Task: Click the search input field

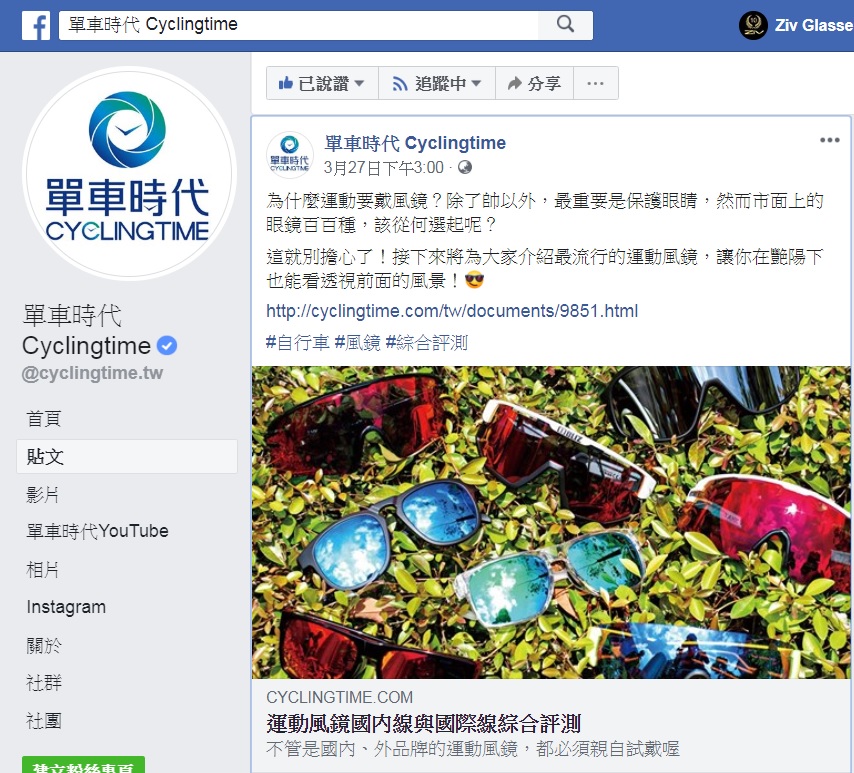Action: (298, 25)
